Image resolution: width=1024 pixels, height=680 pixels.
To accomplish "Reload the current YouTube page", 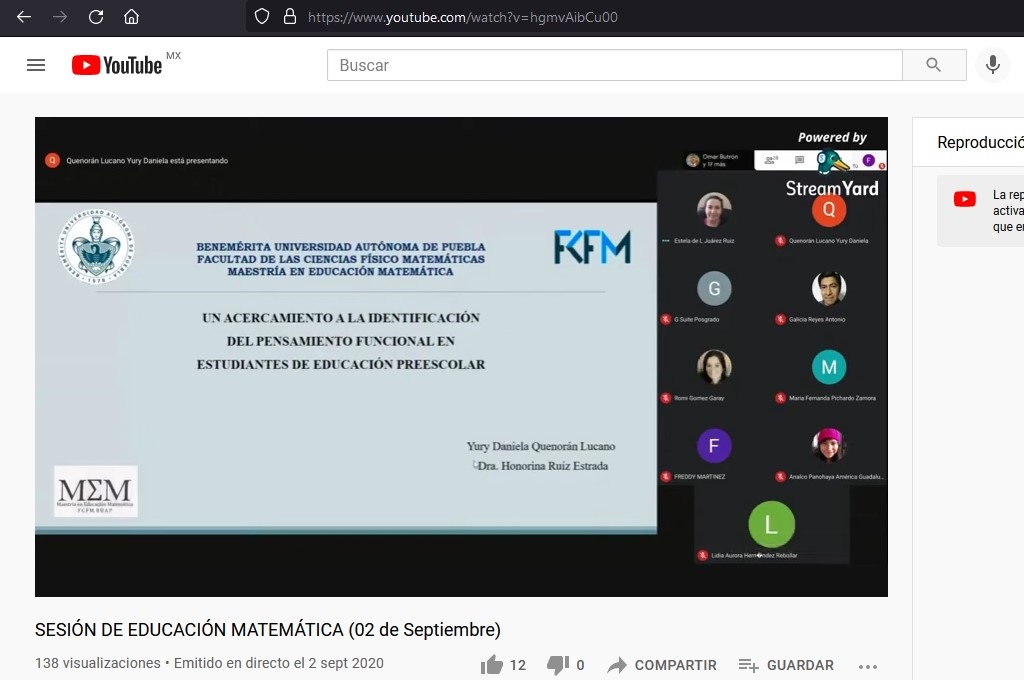I will 96,17.
